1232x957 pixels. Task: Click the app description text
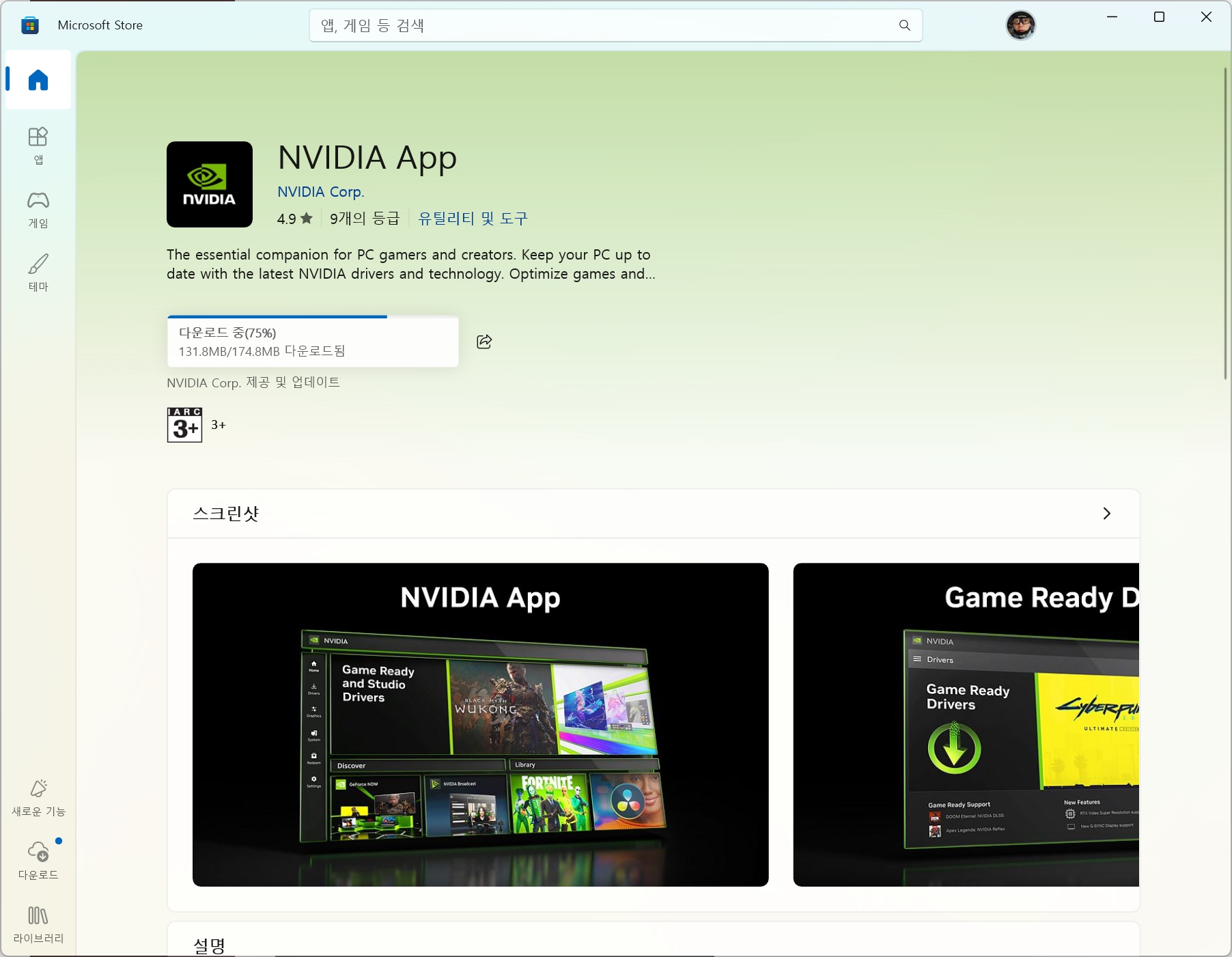coord(410,264)
